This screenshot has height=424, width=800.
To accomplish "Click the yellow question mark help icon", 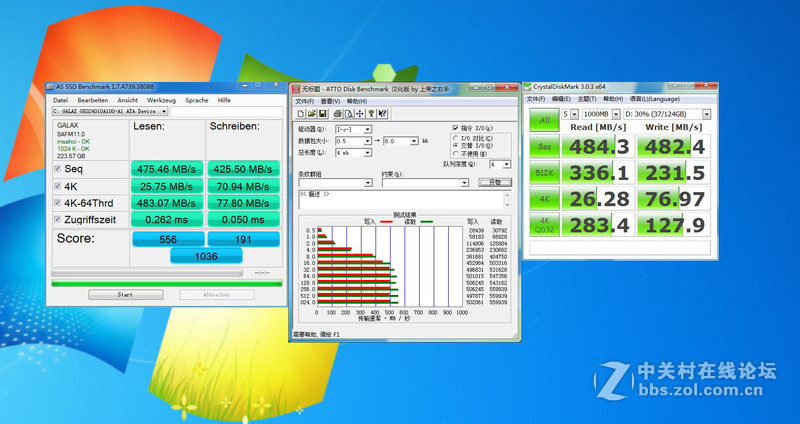I will (371, 113).
